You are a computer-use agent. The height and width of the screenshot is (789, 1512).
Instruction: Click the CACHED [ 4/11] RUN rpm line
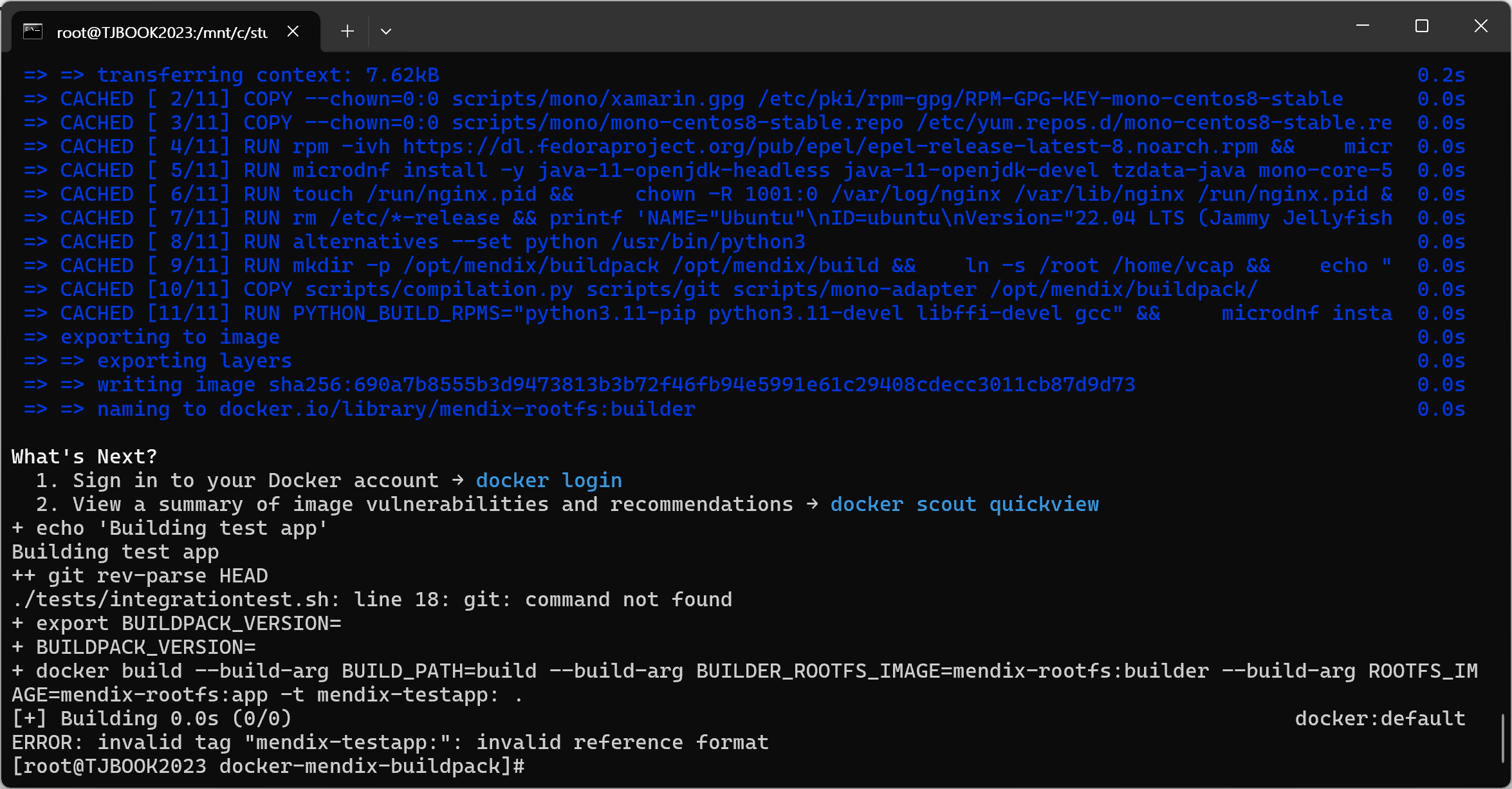pyautogui.click(x=708, y=147)
